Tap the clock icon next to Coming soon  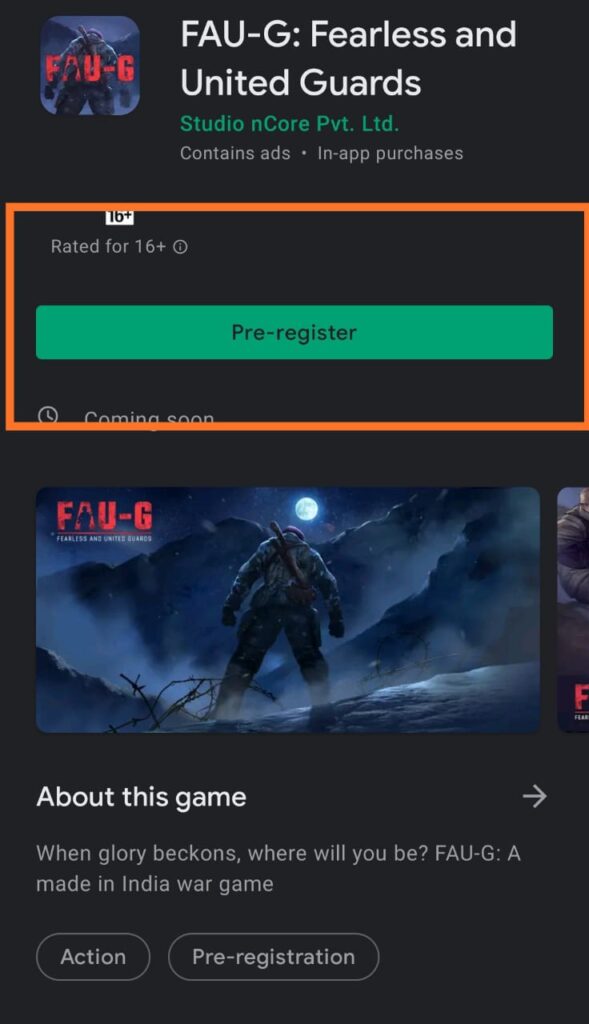tap(48, 415)
